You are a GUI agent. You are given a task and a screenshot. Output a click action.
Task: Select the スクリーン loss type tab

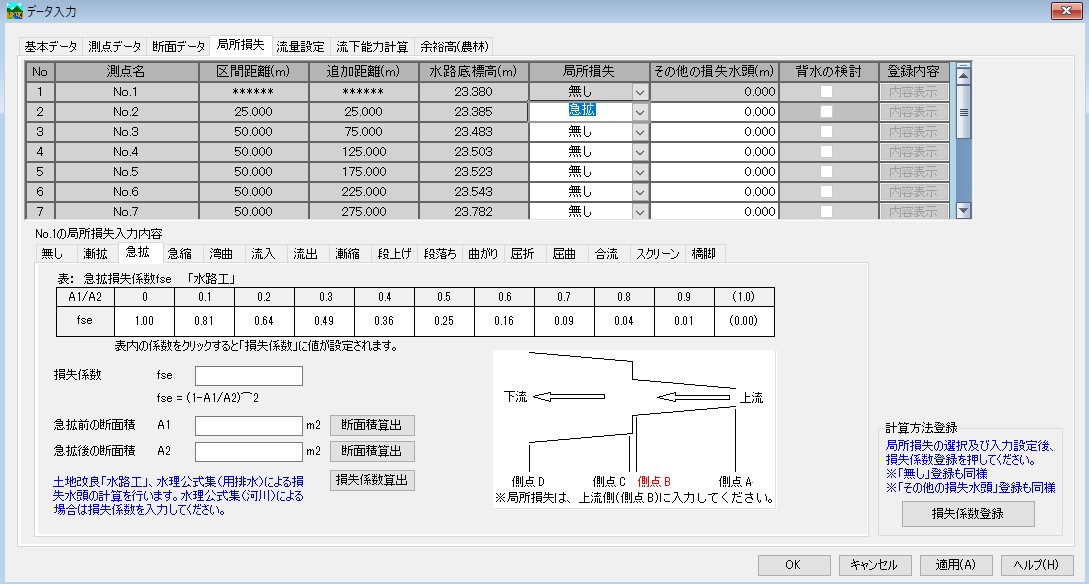pyautogui.click(x=658, y=253)
